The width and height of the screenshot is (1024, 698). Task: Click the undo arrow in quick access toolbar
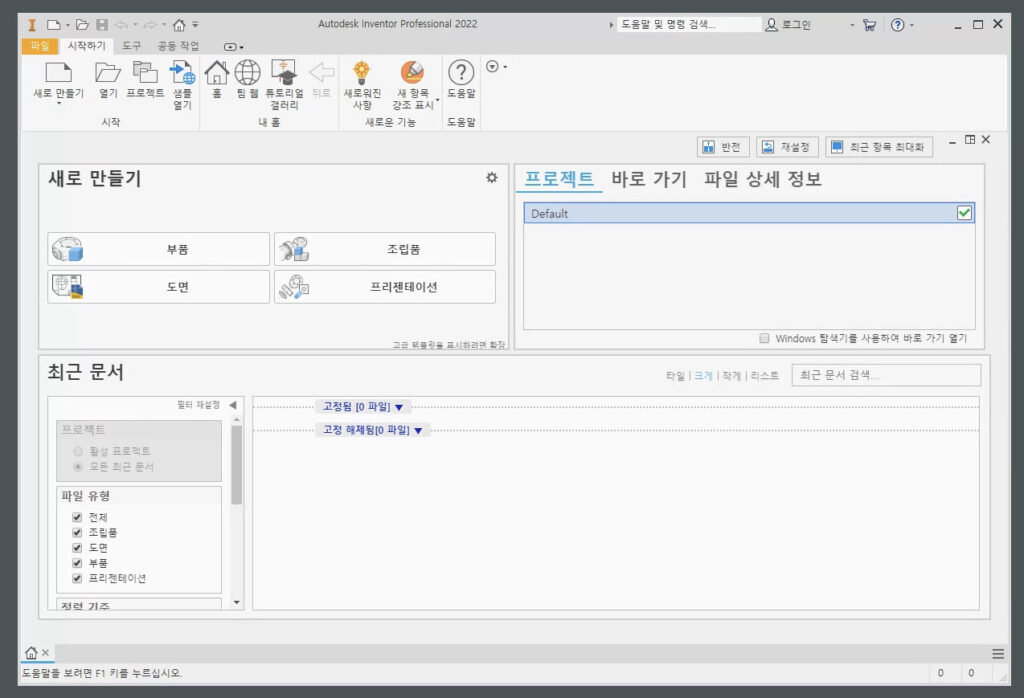[121, 25]
